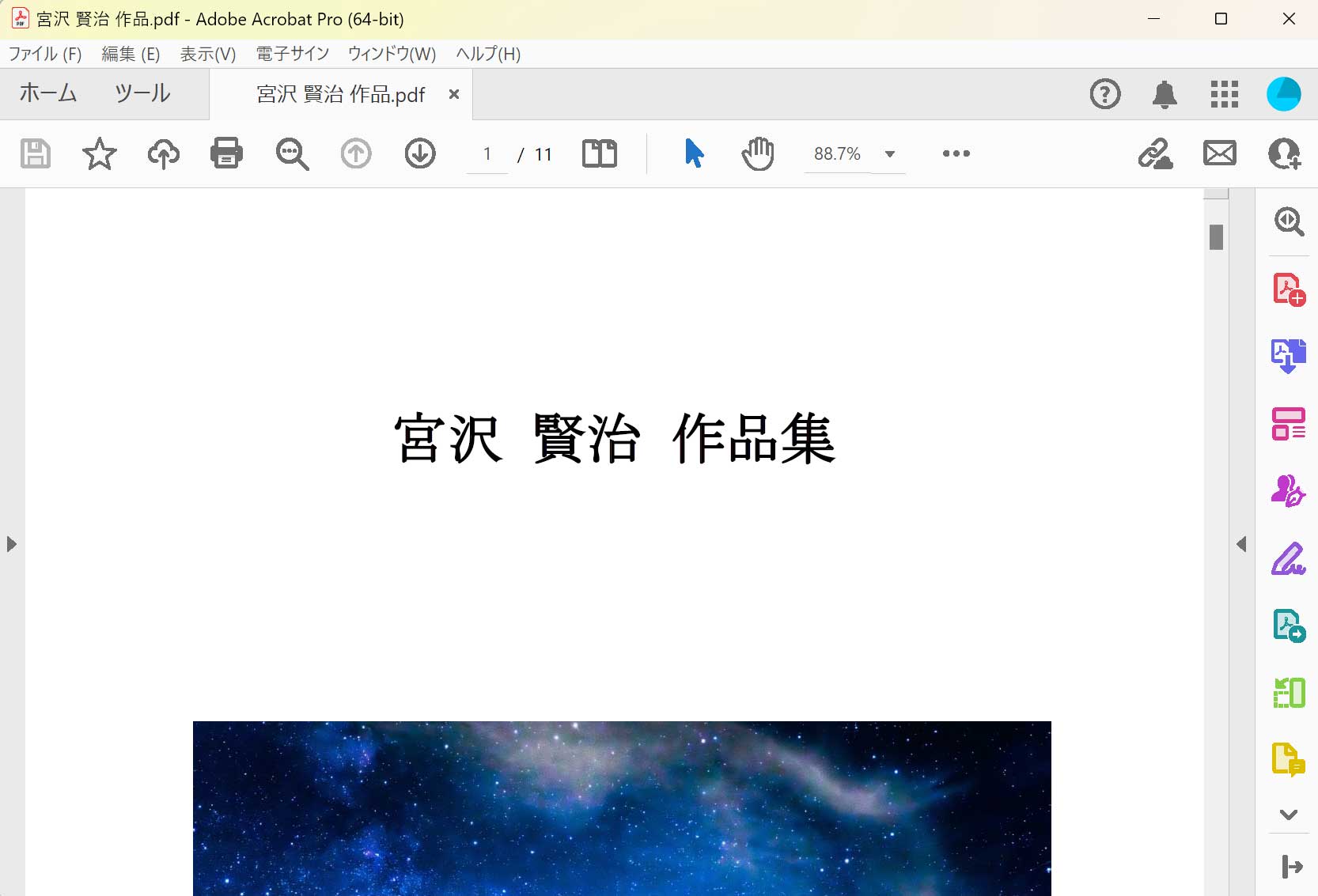Collapse tools pane bottom arrow button
This screenshot has height=896, width=1318.
1292,867
